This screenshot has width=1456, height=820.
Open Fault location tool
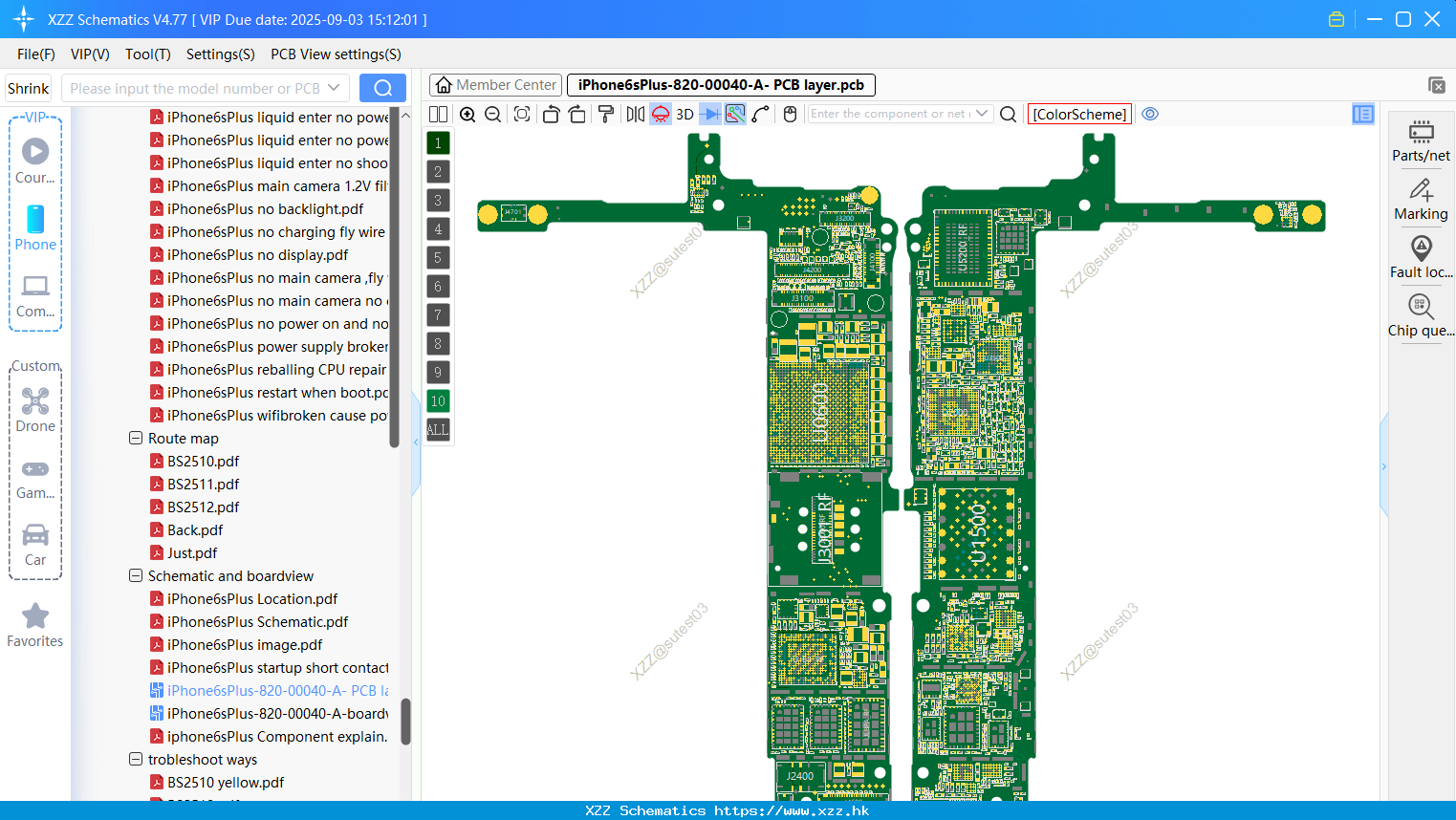1421,258
